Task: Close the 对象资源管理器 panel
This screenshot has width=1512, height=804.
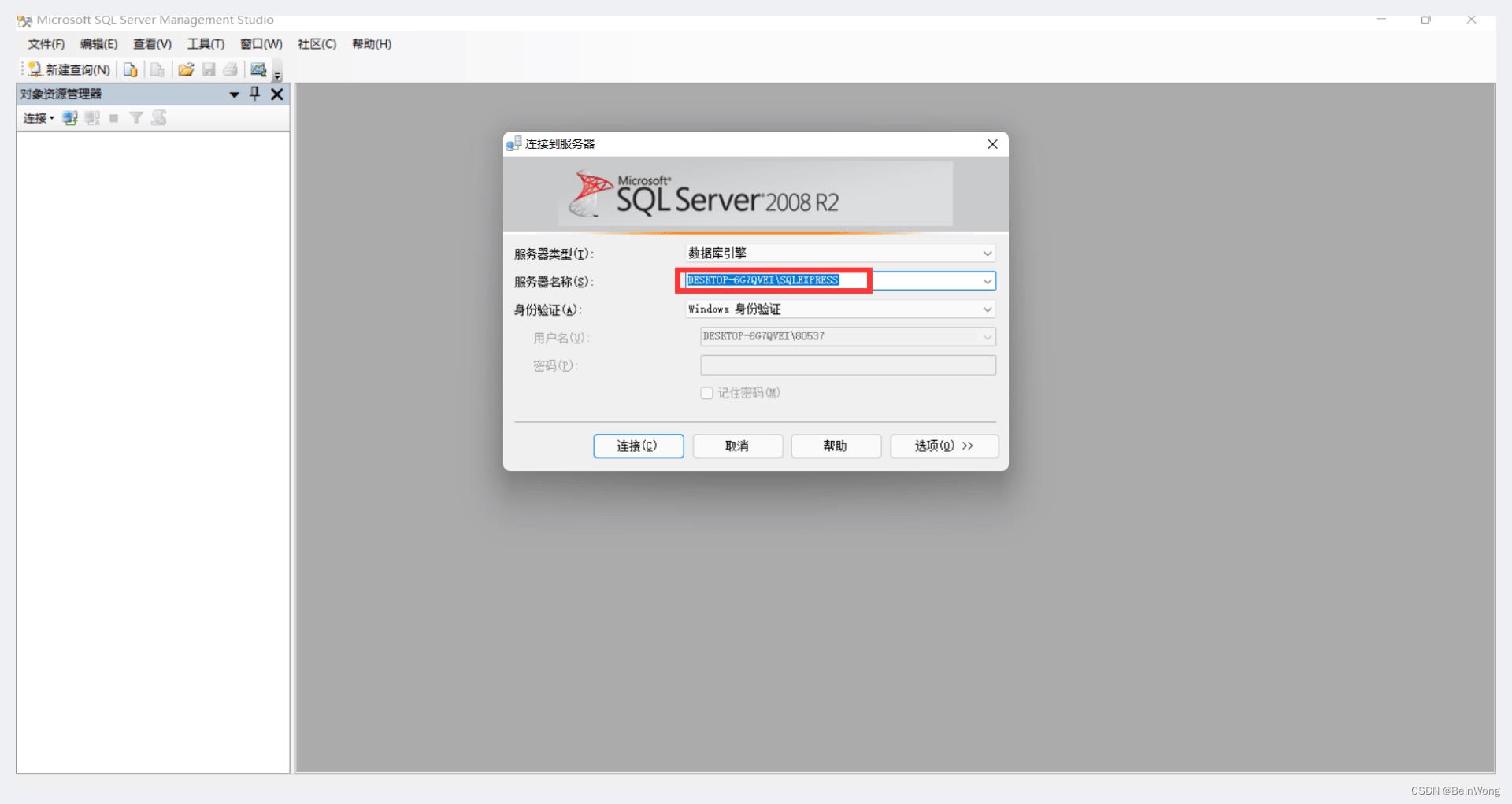Action: [276, 94]
